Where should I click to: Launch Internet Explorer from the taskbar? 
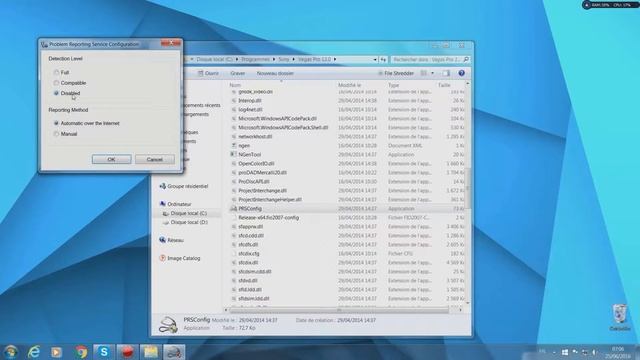[x=34, y=351]
